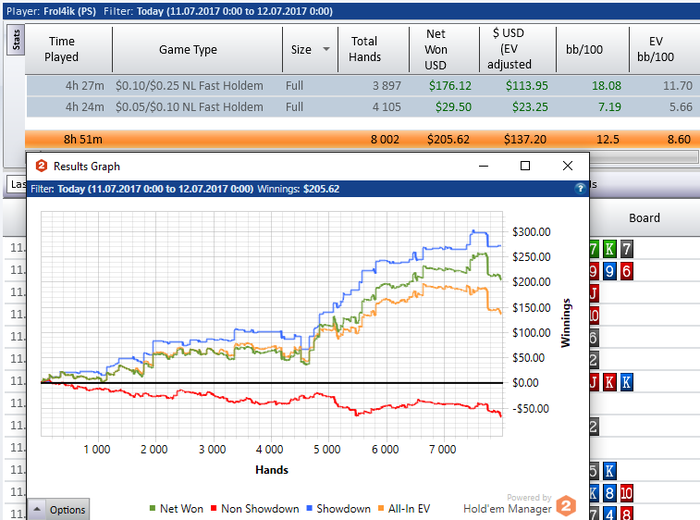Sort by $ USD (EV adjusted) header
700x520 pixels.
tap(509, 49)
